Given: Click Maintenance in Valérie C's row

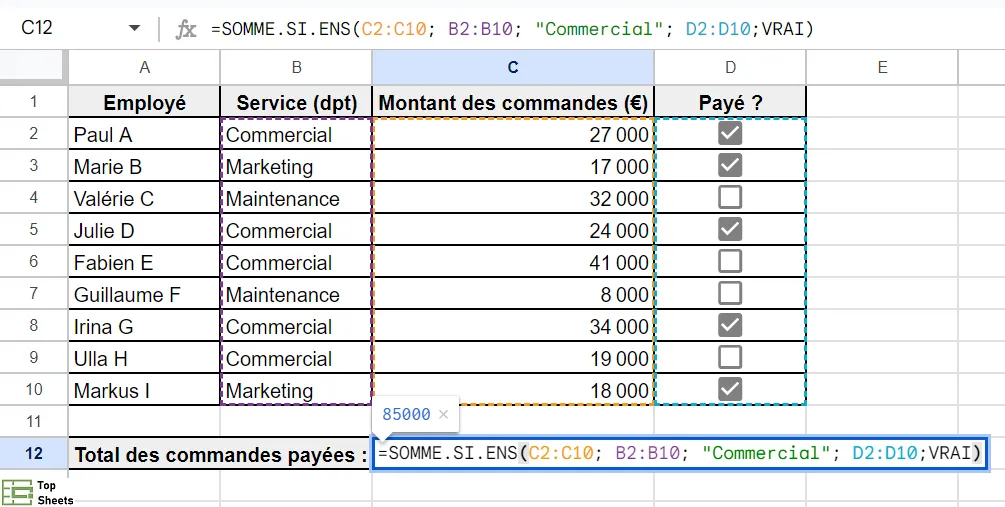Looking at the screenshot, I should tap(296, 198).
